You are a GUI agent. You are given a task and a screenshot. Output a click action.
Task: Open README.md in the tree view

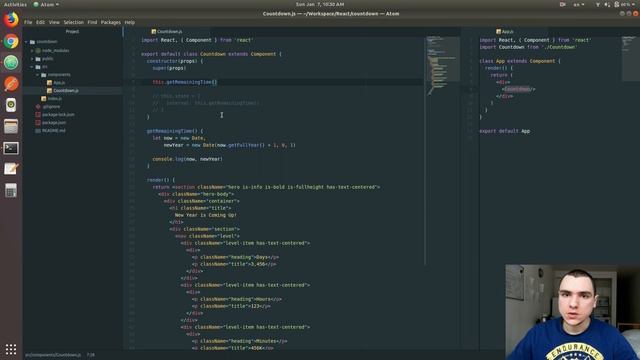tap(53, 131)
